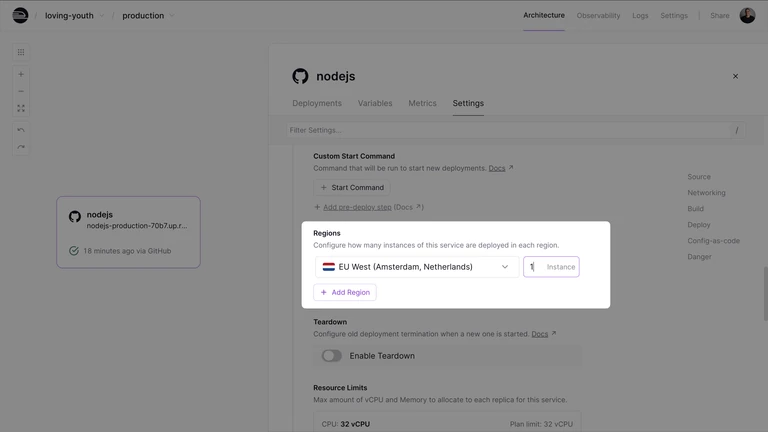Click the Start Command button
This screenshot has height=432, width=768.
pos(352,188)
